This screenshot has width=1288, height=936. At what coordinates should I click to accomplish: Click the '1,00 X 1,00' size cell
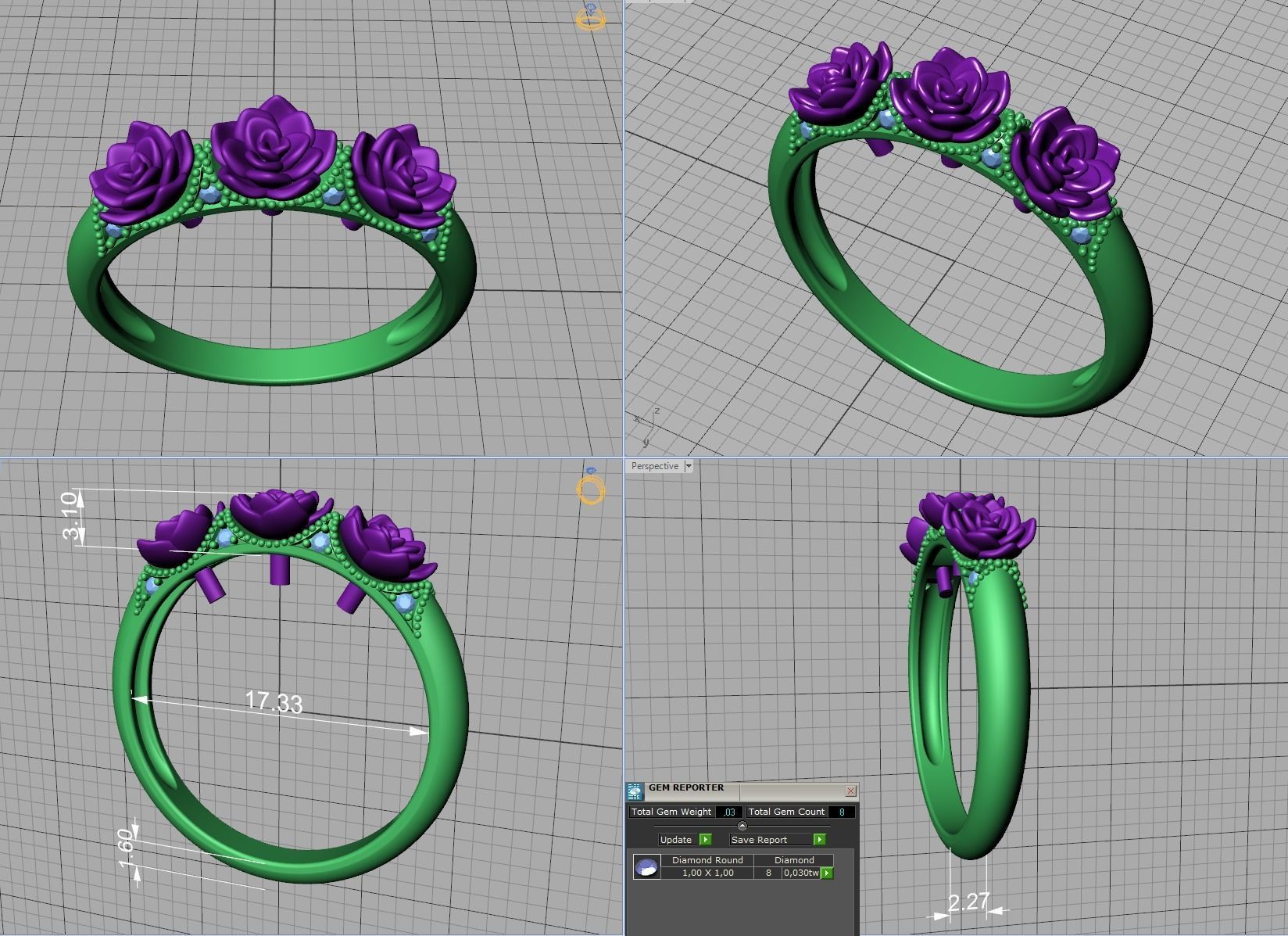click(x=707, y=873)
